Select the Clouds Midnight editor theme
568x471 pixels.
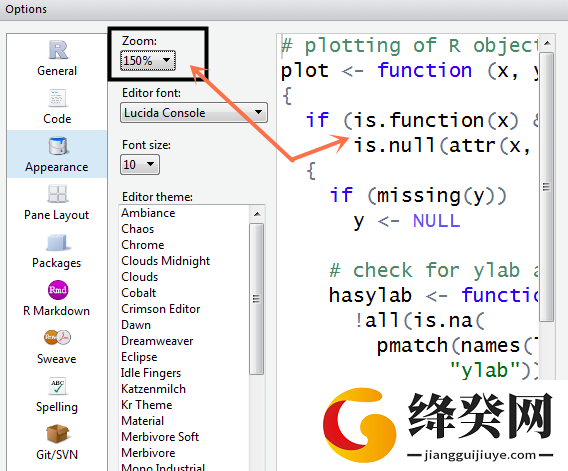[166, 261]
